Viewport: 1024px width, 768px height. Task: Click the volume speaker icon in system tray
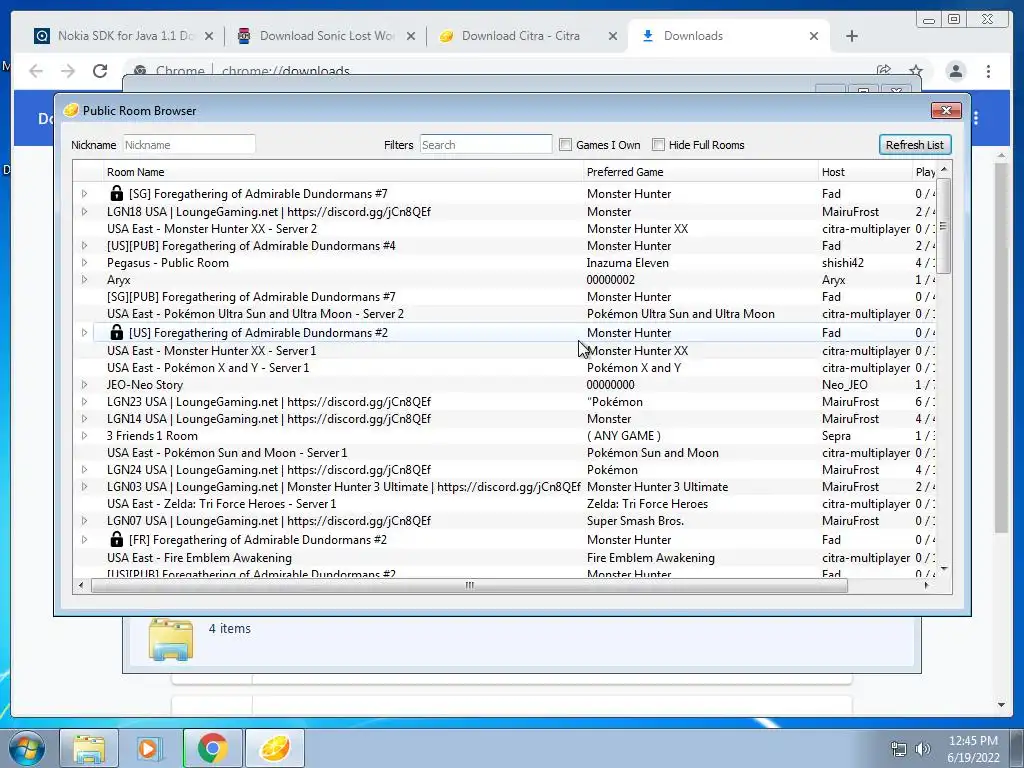923,749
